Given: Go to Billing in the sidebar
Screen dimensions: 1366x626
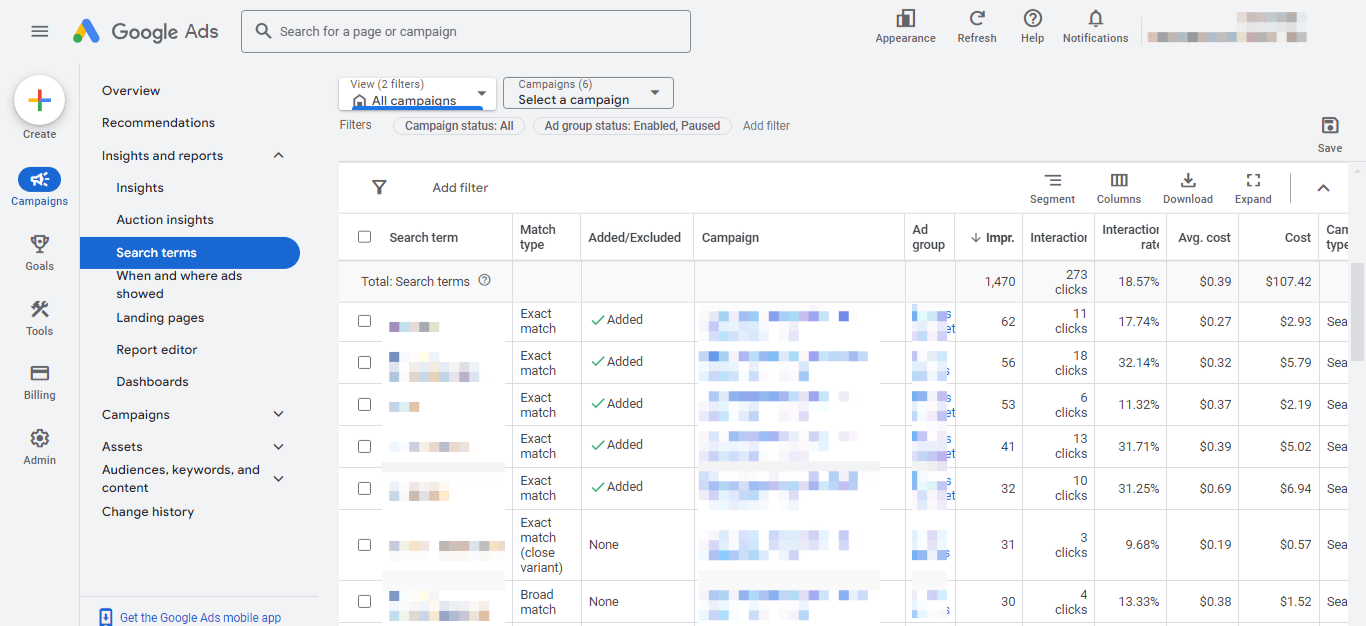Looking at the screenshot, I should [x=40, y=373].
